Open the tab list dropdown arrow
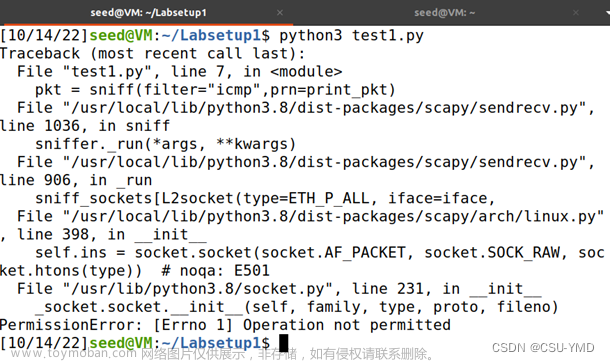This screenshot has height=362, width=610. pos(607,13)
